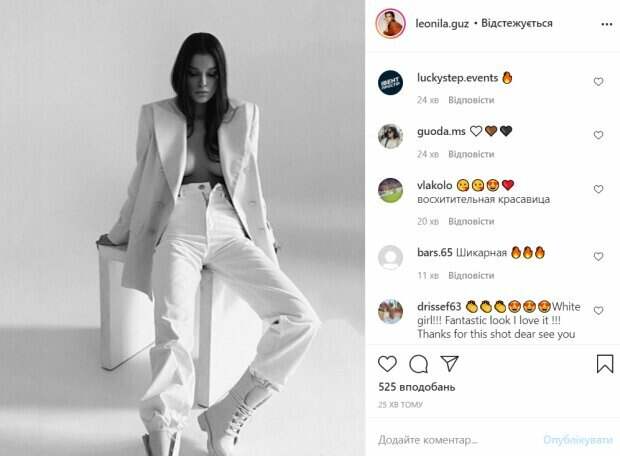This screenshot has height=456, width=620.
Task: Publish comment with the Опублікувати button
Action: click(578, 440)
